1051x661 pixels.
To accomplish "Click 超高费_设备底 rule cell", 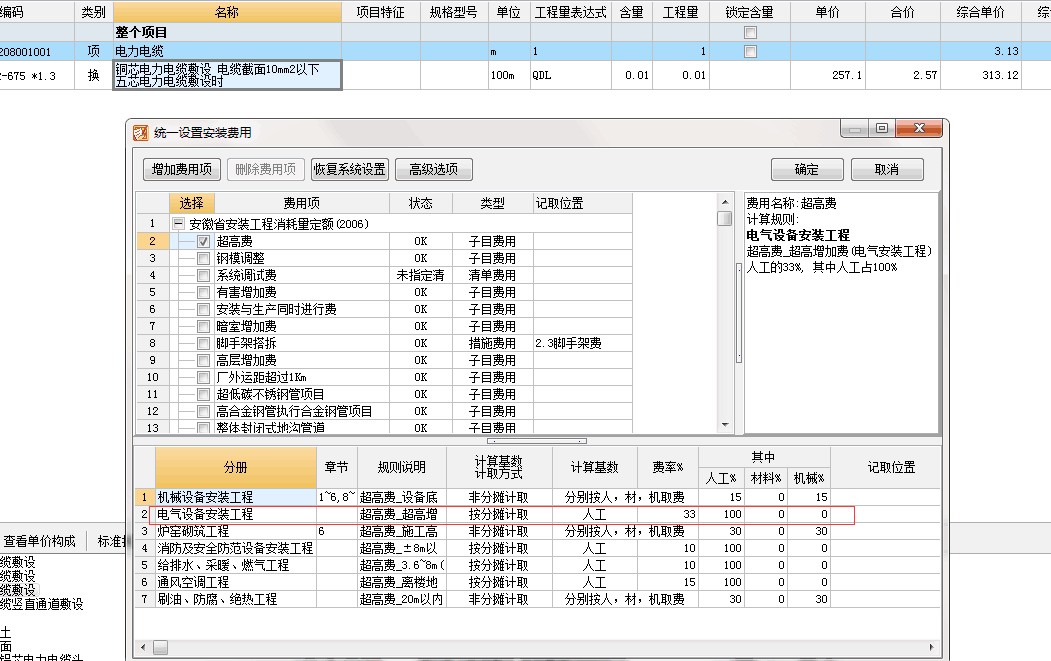I will click(x=401, y=497).
